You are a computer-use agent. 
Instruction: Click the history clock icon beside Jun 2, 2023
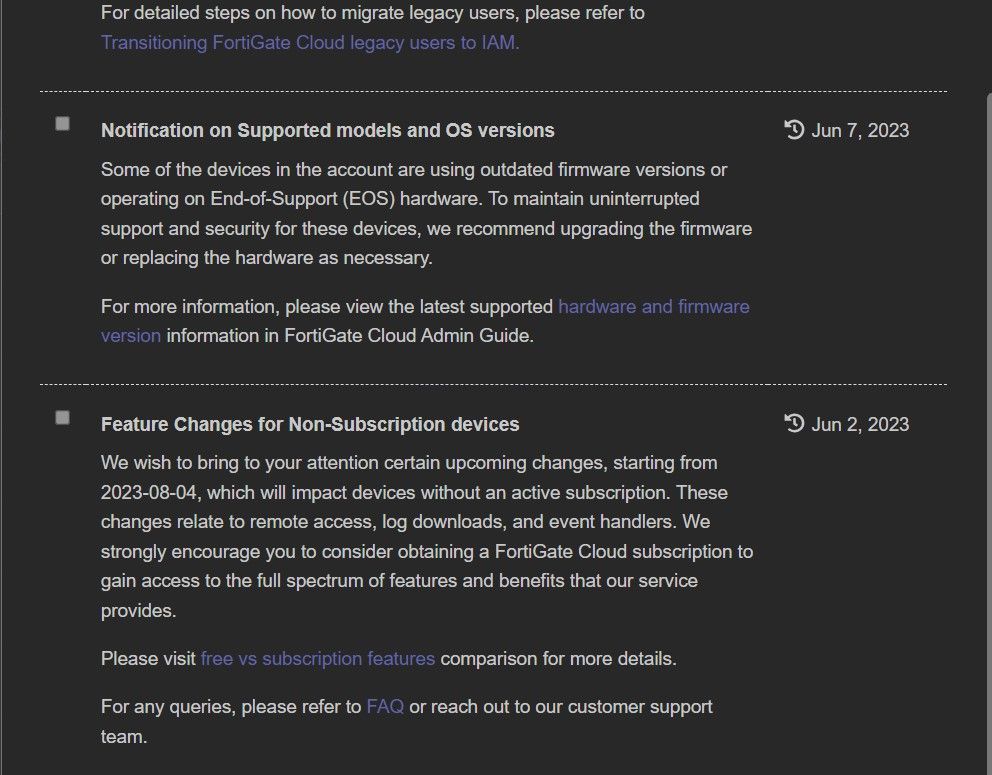(x=795, y=424)
